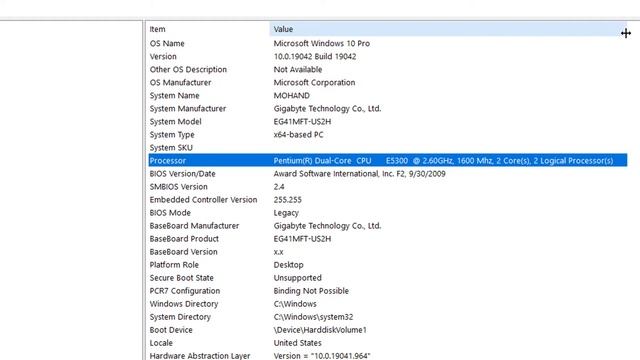Click the 2.4 value
The image size is (640, 360).
[x=279, y=187]
